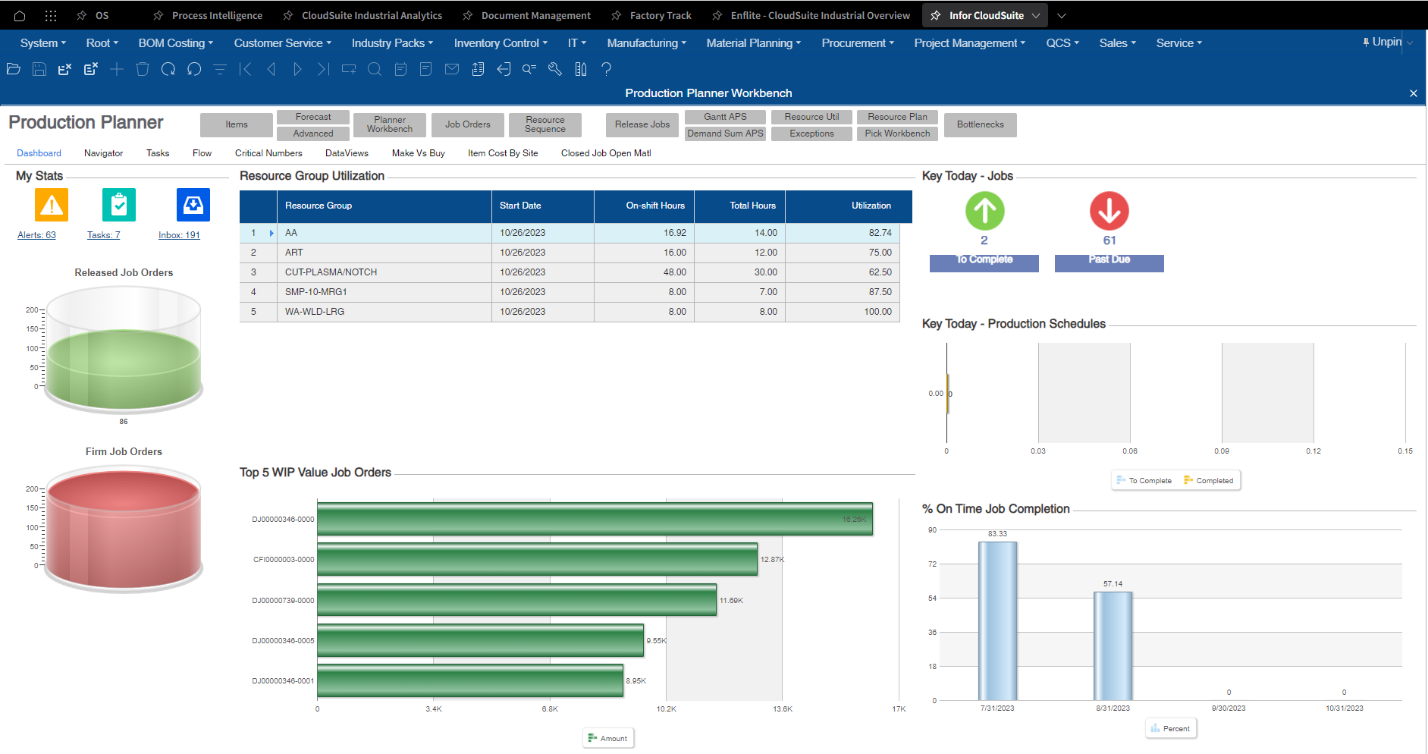Open the mail/send email toolbar icon
Screen dimensions: 1428x754
coord(451,69)
